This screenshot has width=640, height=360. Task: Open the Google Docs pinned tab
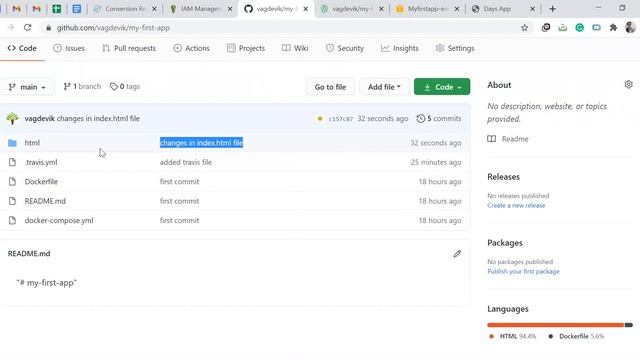pyautogui.click(x=76, y=9)
